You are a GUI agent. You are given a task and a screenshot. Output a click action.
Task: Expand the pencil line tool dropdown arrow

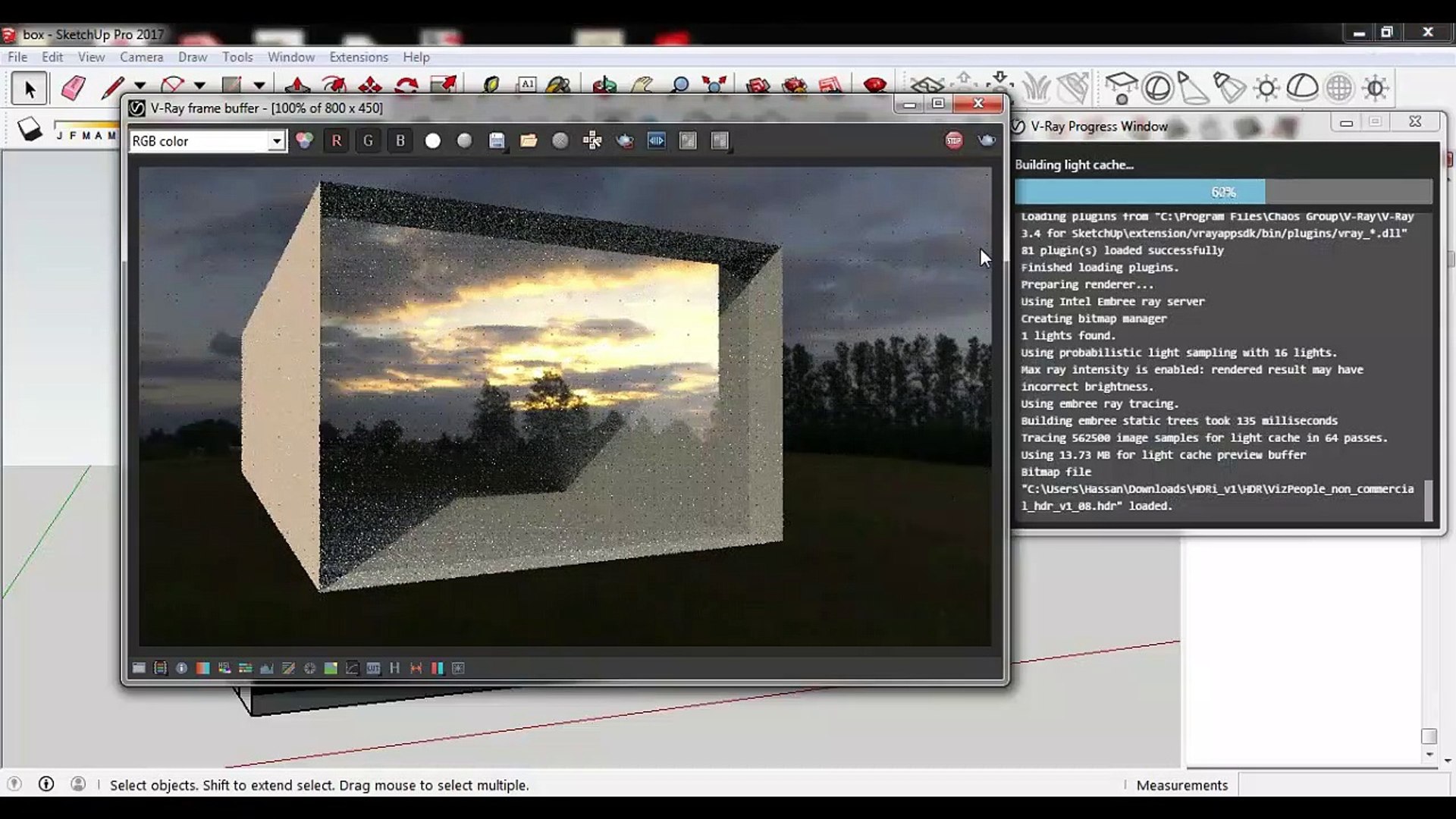point(140,86)
